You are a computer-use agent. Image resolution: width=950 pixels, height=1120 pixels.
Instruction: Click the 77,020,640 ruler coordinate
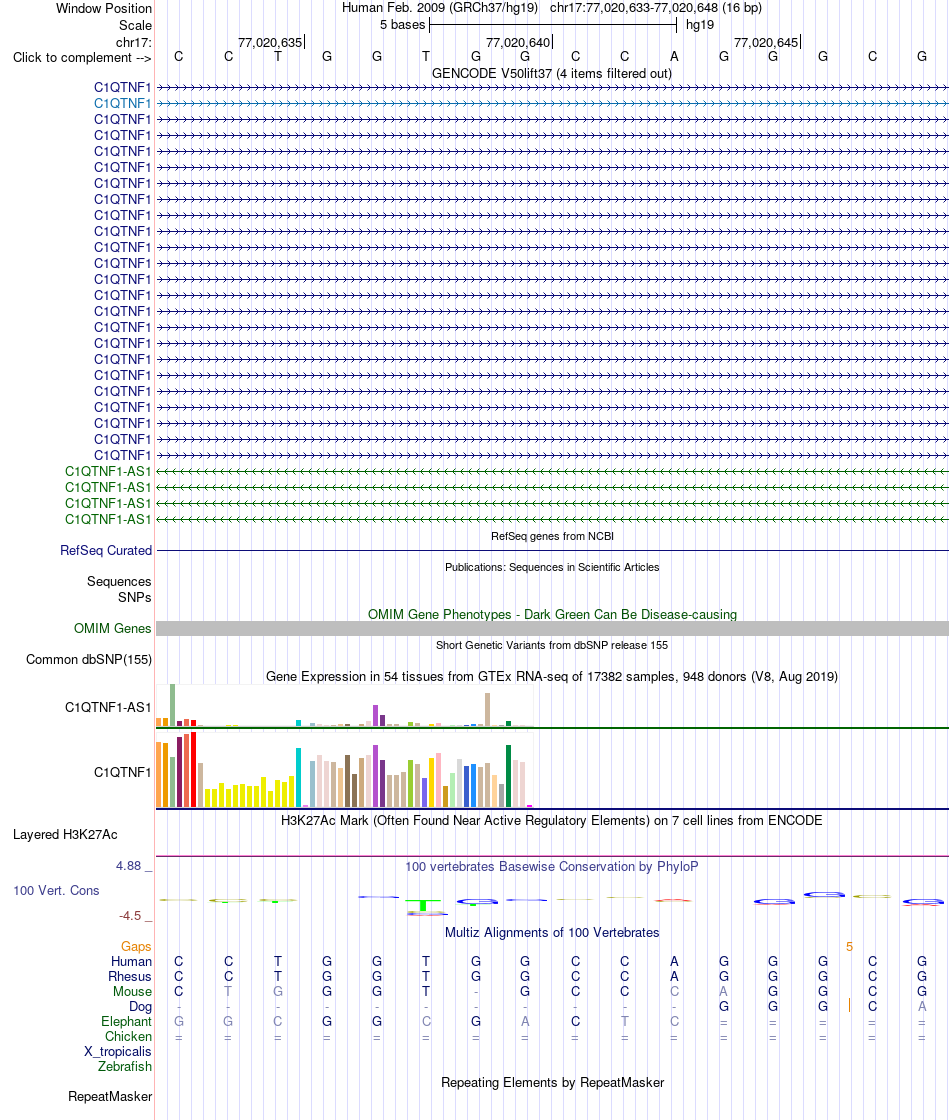pos(518,43)
